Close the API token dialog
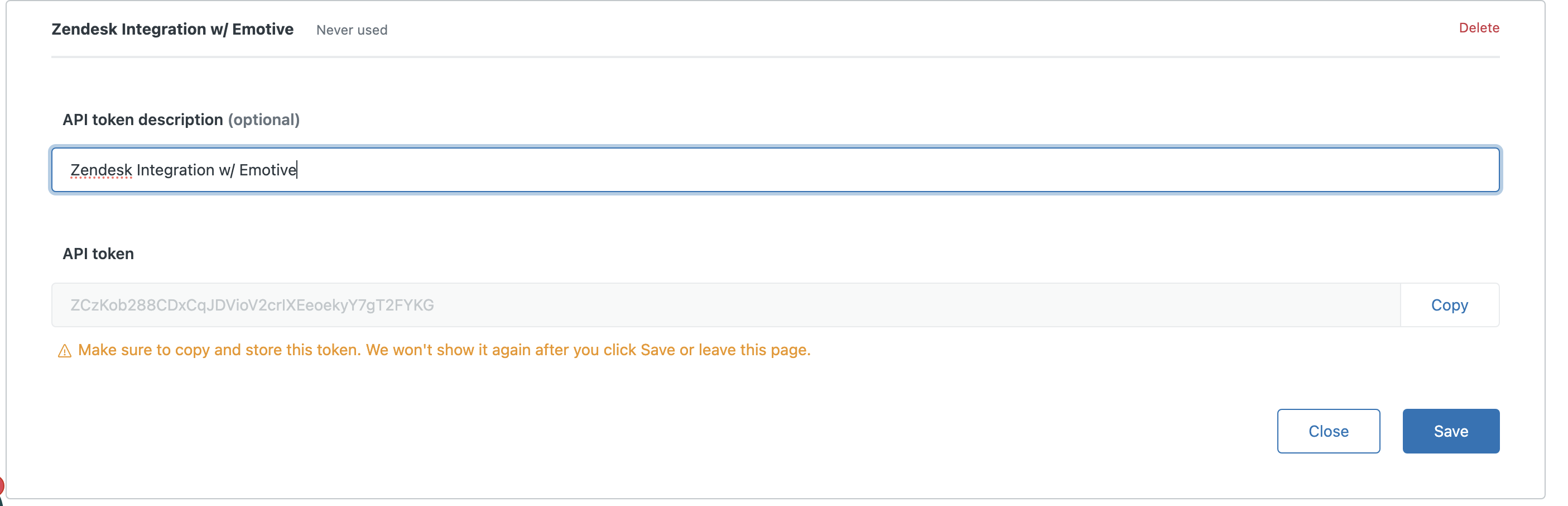Image resolution: width=1568 pixels, height=506 pixels. coord(1328,431)
